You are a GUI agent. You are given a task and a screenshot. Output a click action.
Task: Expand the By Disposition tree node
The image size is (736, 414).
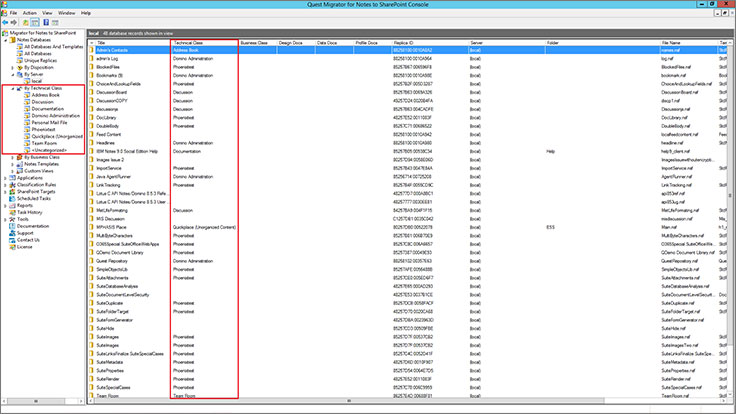pos(13,68)
